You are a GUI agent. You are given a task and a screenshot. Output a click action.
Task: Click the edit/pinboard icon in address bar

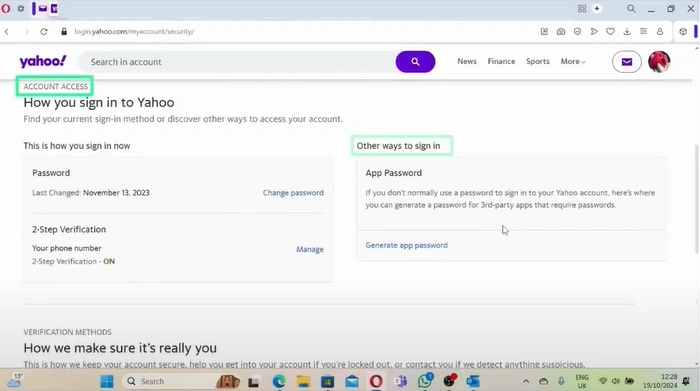click(544, 32)
